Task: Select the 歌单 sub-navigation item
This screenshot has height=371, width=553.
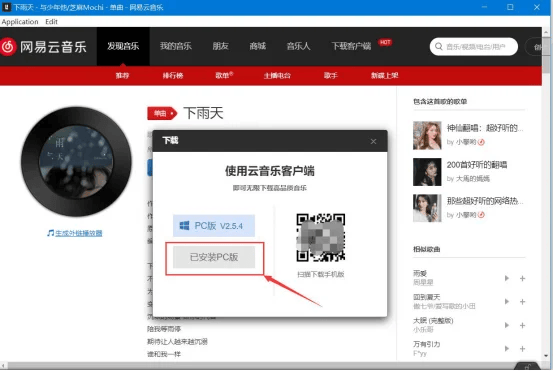Action: [224, 75]
